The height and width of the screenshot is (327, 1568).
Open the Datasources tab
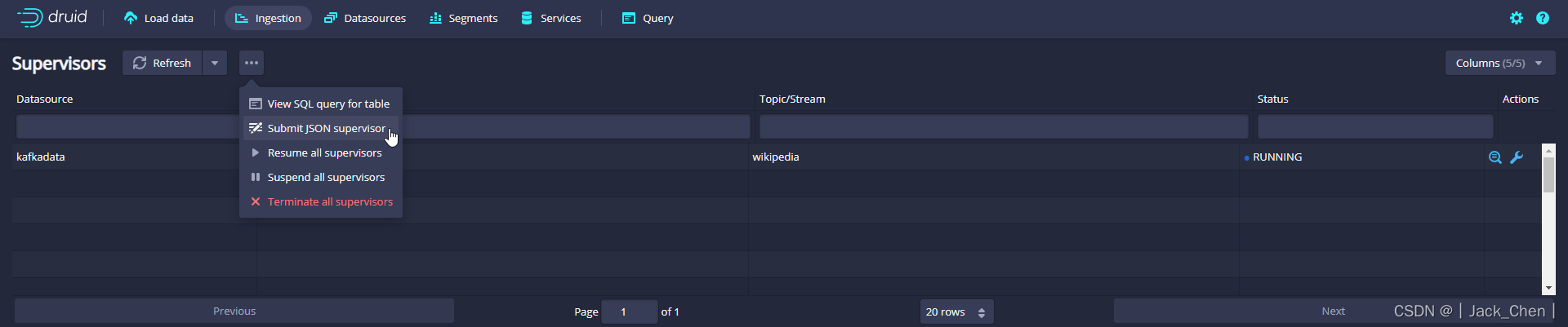(365, 18)
